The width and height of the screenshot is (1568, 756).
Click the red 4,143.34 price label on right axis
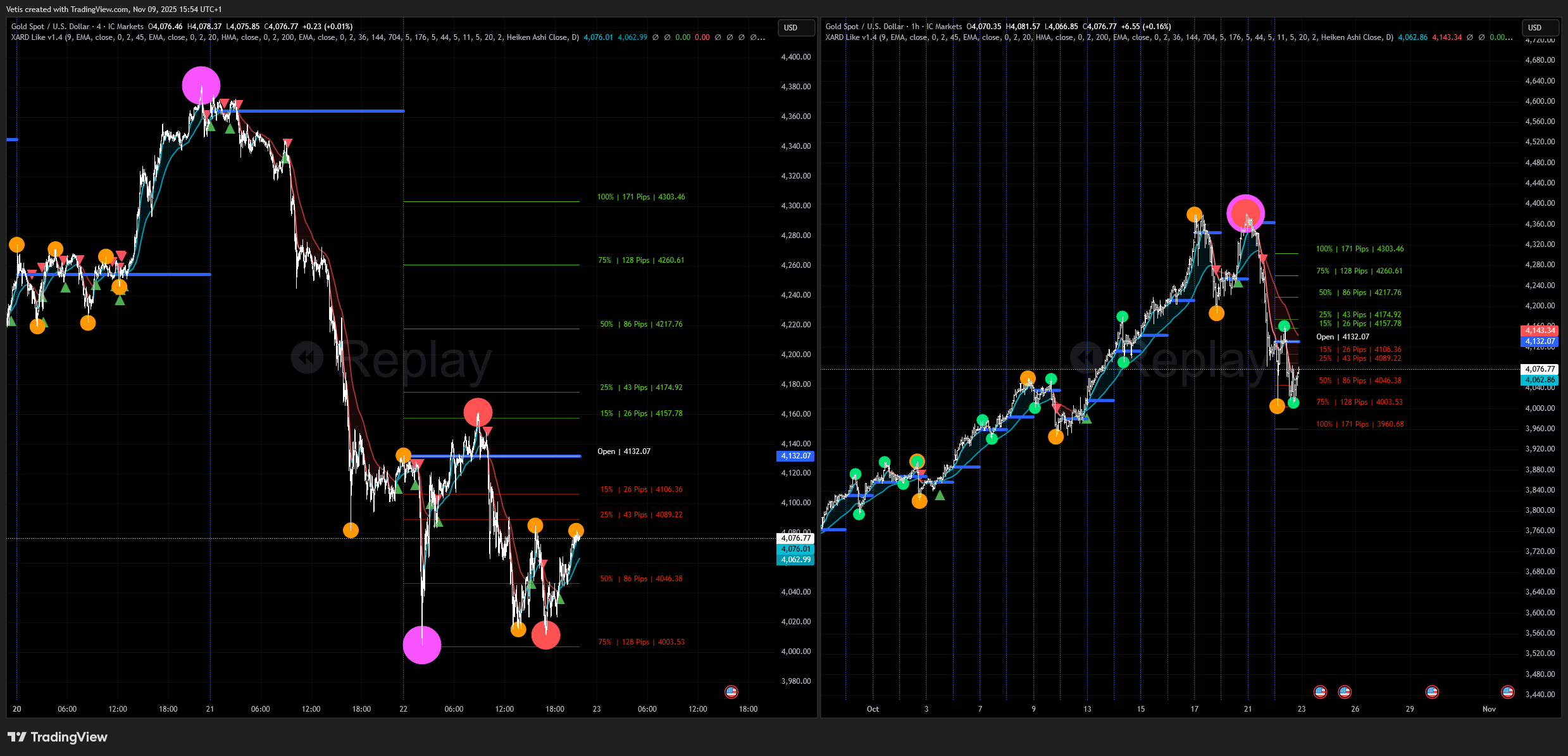1539,331
